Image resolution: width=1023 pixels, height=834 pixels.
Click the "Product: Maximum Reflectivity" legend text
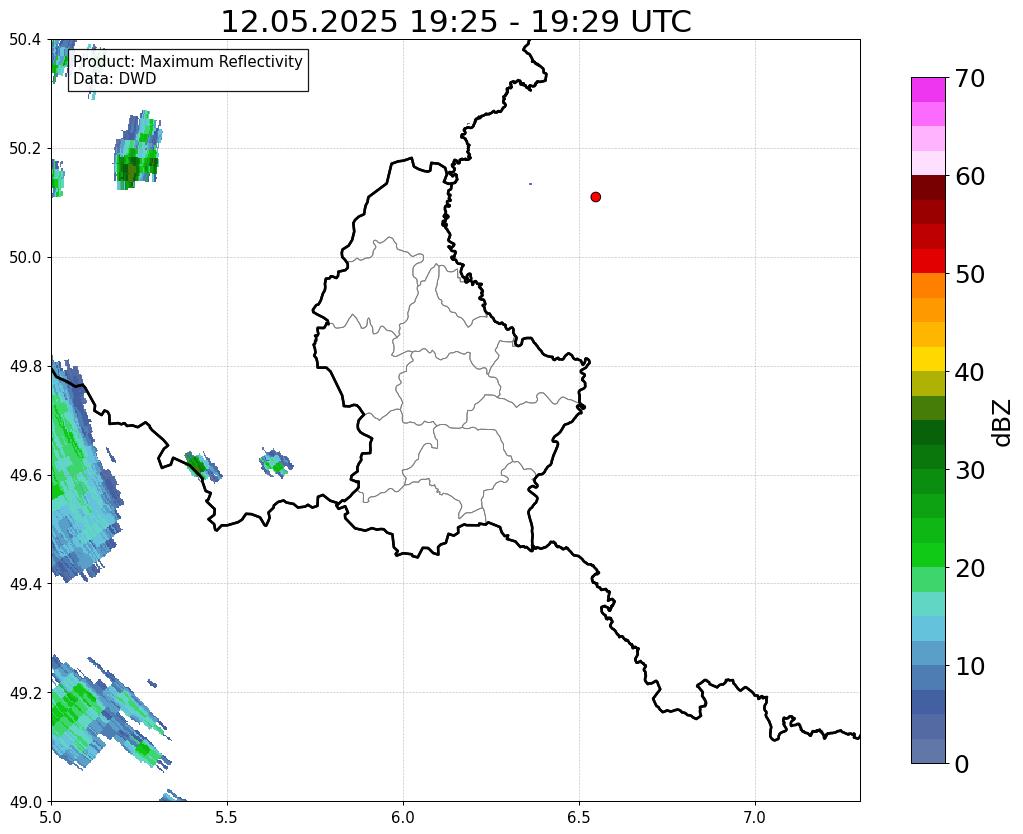pyautogui.click(x=188, y=61)
